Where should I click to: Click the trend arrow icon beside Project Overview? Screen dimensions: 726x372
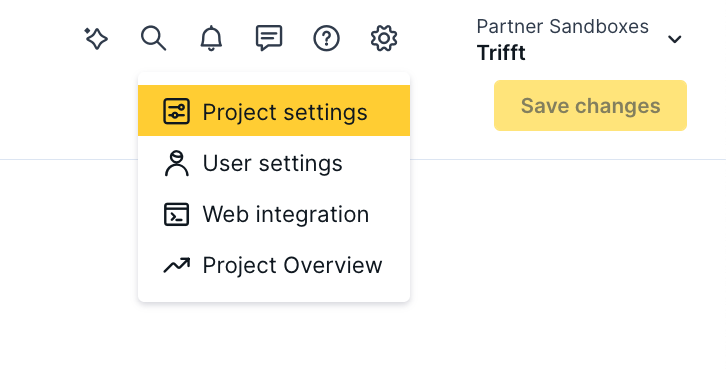[x=176, y=265]
